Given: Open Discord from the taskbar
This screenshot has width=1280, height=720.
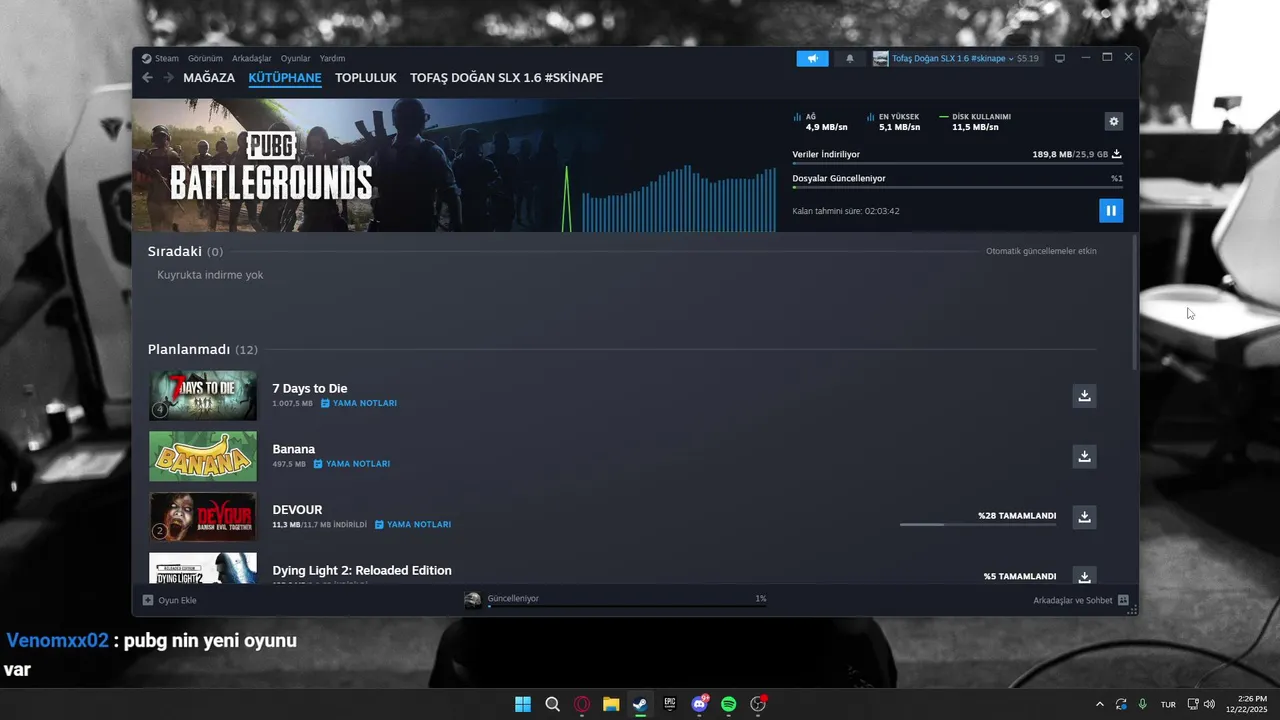Looking at the screenshot, I should point(699,704).
